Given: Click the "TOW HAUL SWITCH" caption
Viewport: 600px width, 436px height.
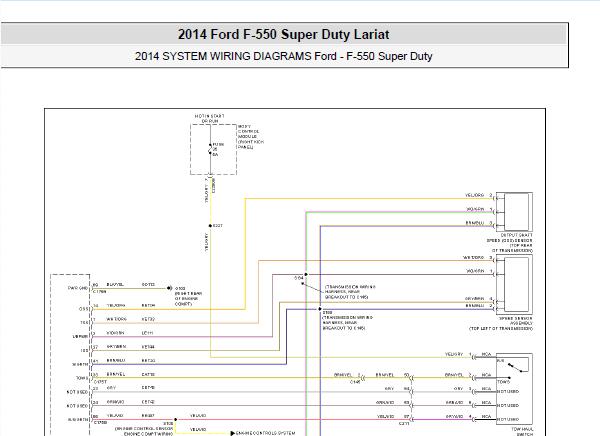Looking at the screenshot, I should tap(522, 432).
